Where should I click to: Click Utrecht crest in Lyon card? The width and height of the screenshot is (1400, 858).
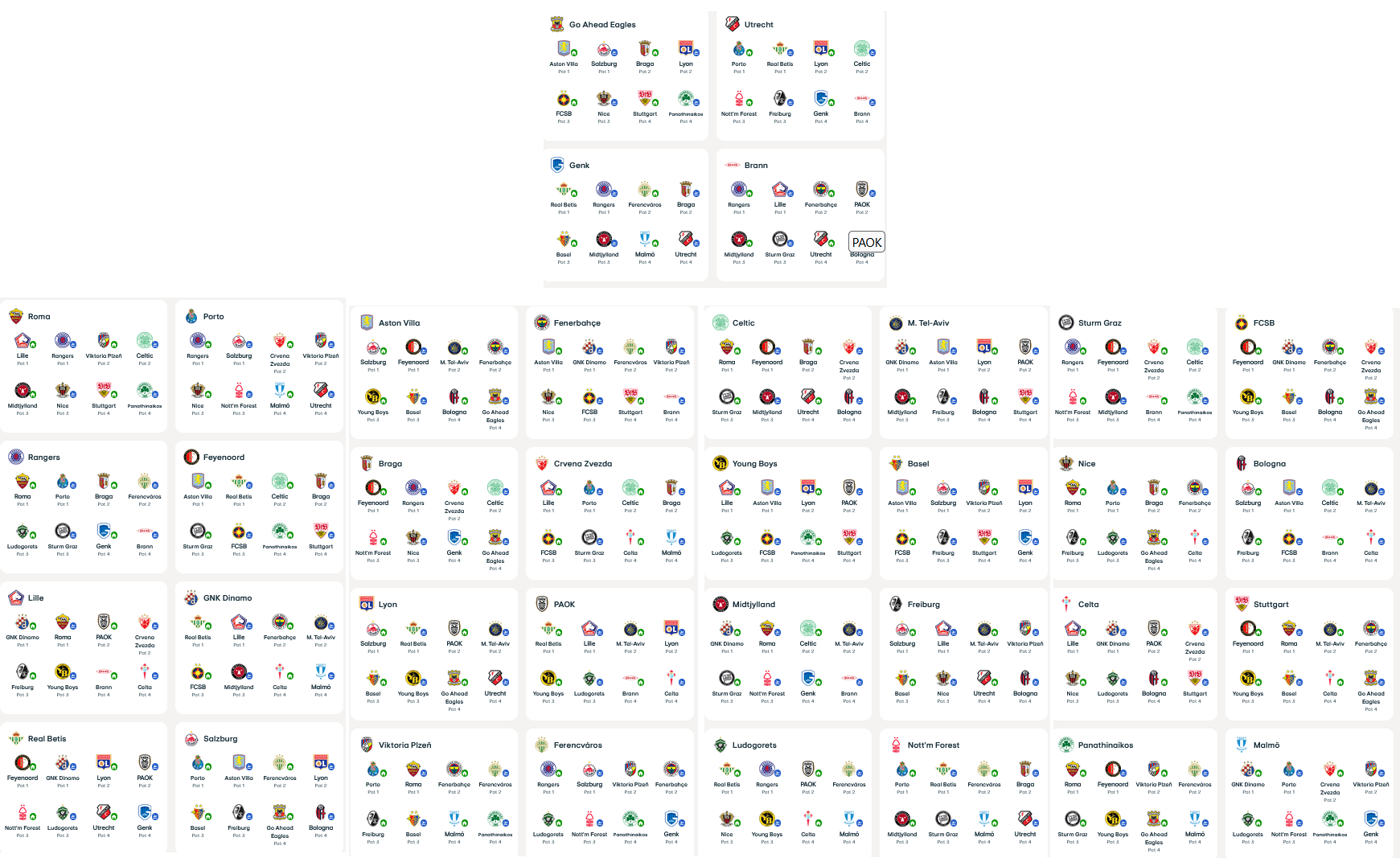tap(494, 679)
